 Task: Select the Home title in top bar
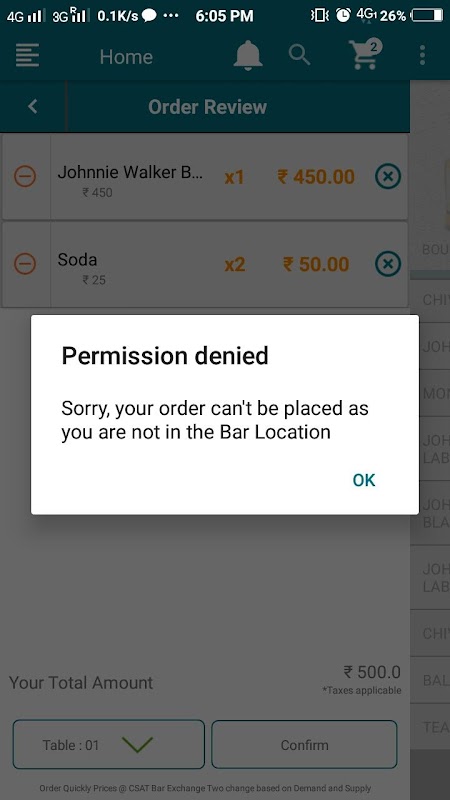126,57
